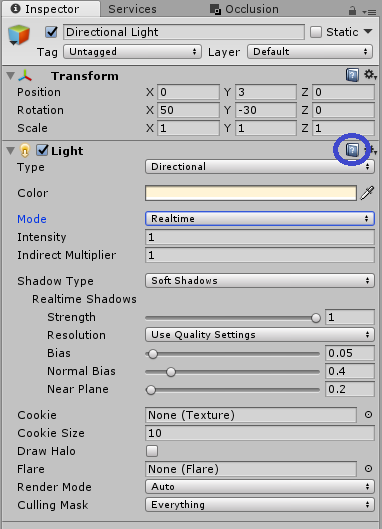Open the Layer dropdown Default
This screenshot has width=382, height=529.
click(x=310, y=52)
